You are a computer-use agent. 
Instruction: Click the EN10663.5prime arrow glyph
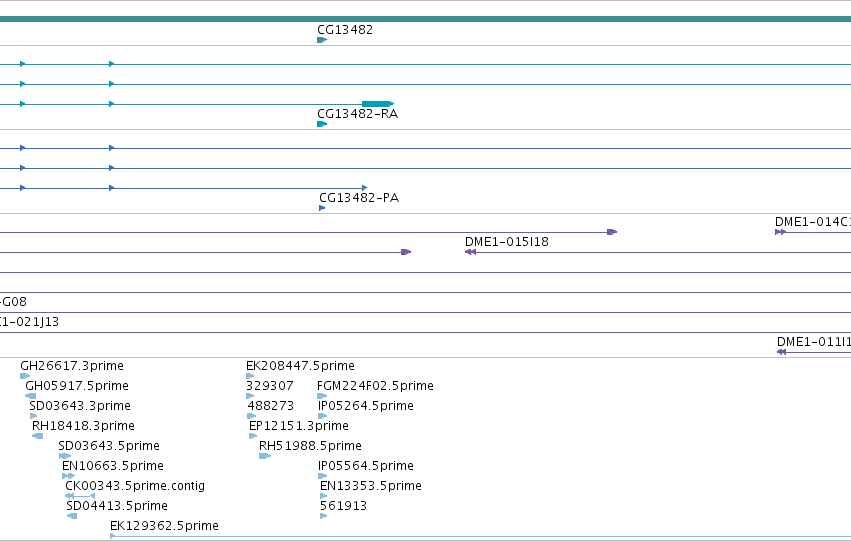68,476
